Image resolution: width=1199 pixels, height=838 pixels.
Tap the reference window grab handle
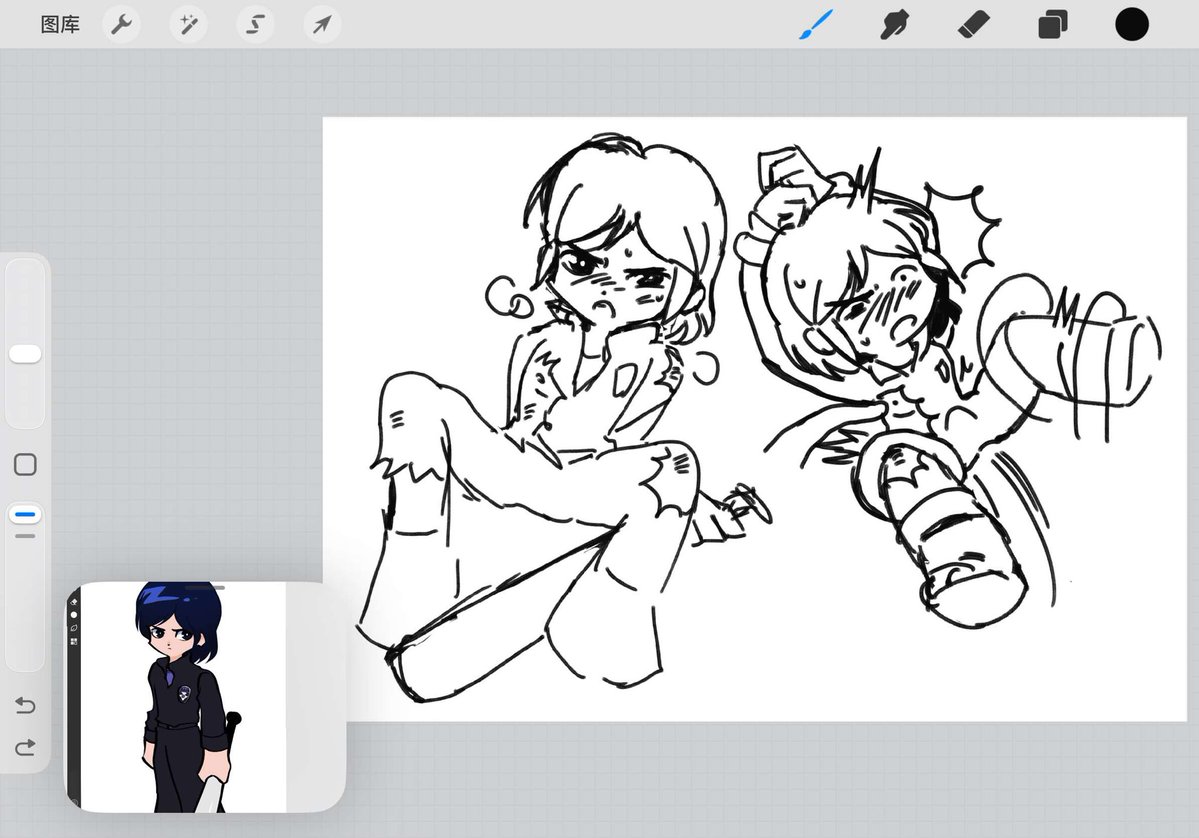pos(205,587)
